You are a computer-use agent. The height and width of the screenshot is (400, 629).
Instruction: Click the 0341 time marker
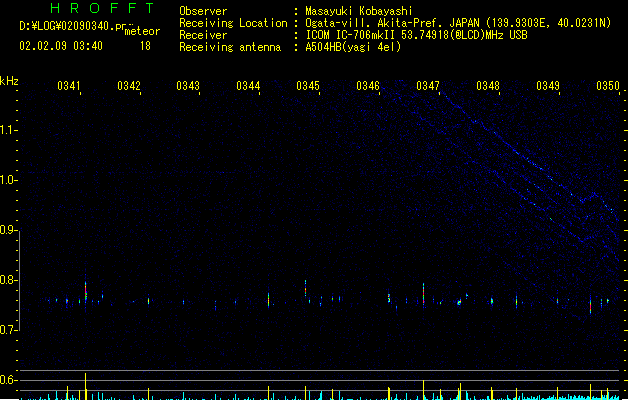[x=69, y=85]
